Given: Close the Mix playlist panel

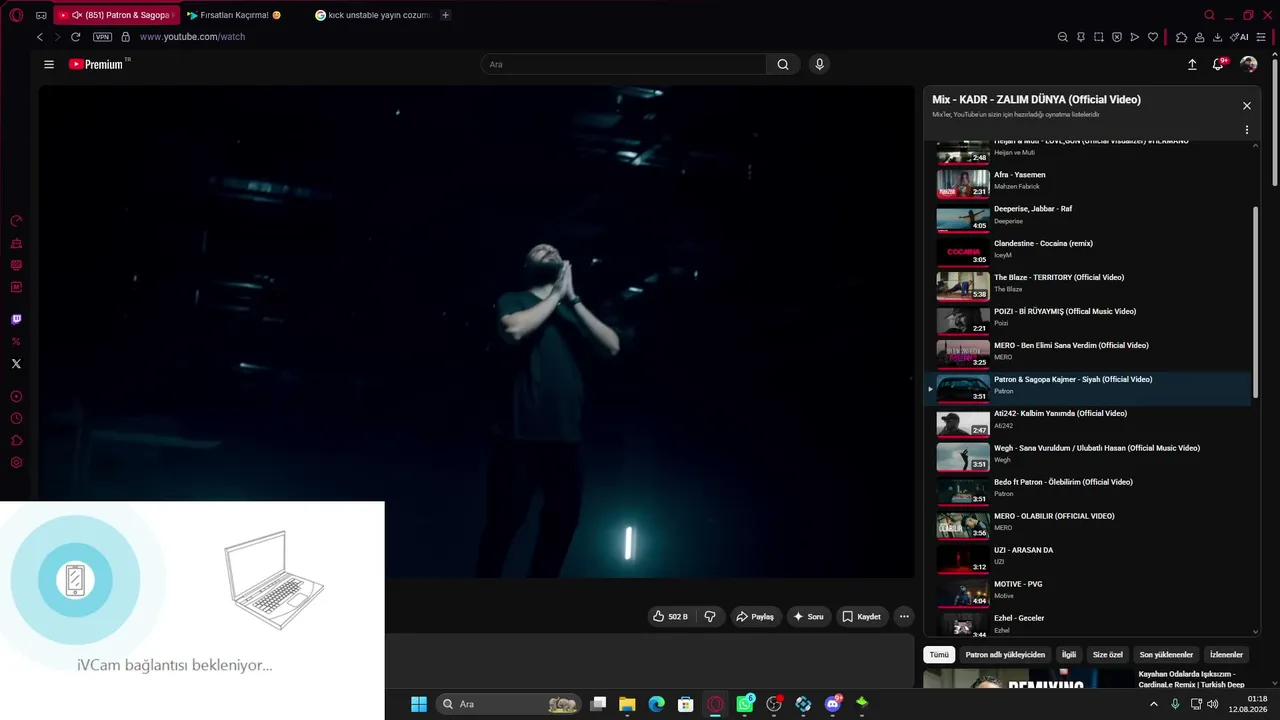Looking at the screenshot, I should [x=1247, y=106].
